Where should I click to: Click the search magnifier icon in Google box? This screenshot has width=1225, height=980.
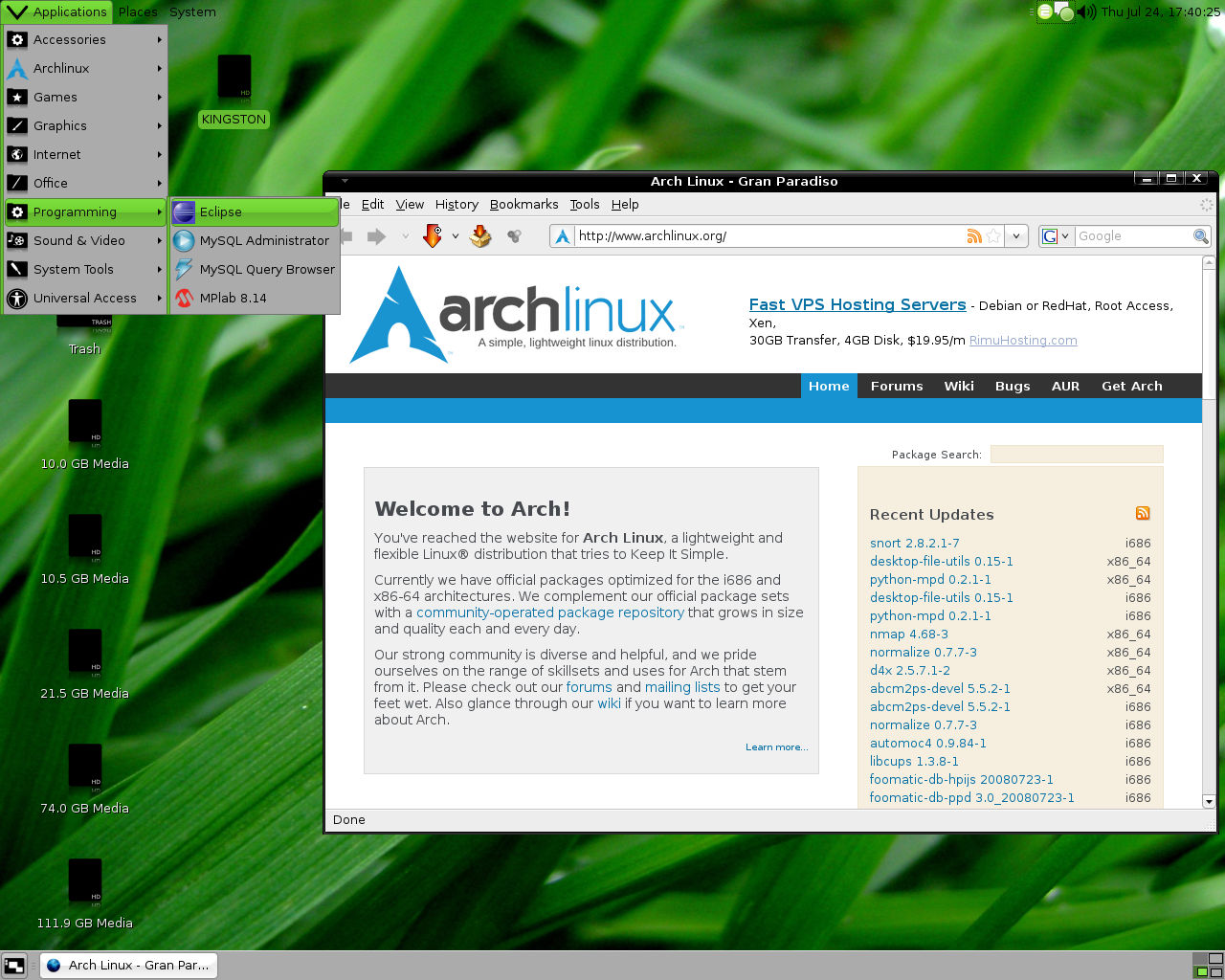1200,236
